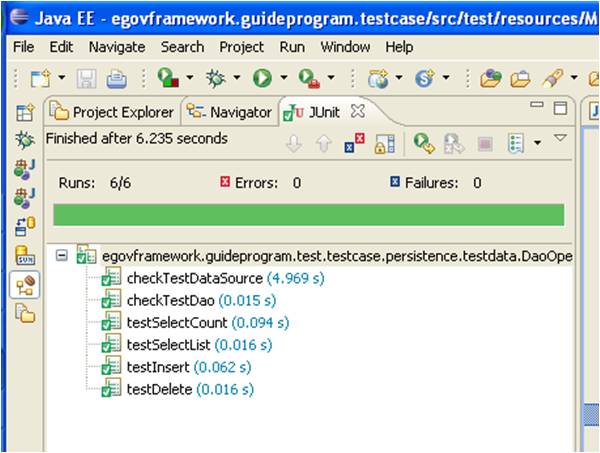
Task: Open the Run button dropdown arrow
Action: pyautogui.click(x=284, y=78)
